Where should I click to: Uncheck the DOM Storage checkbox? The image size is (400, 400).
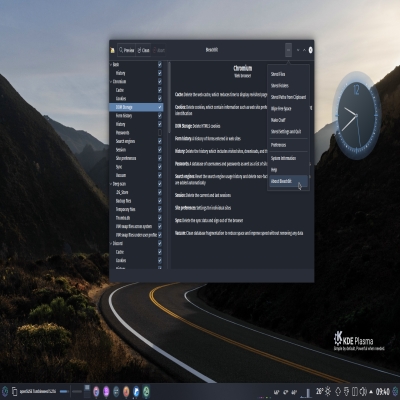coord(160,107)
